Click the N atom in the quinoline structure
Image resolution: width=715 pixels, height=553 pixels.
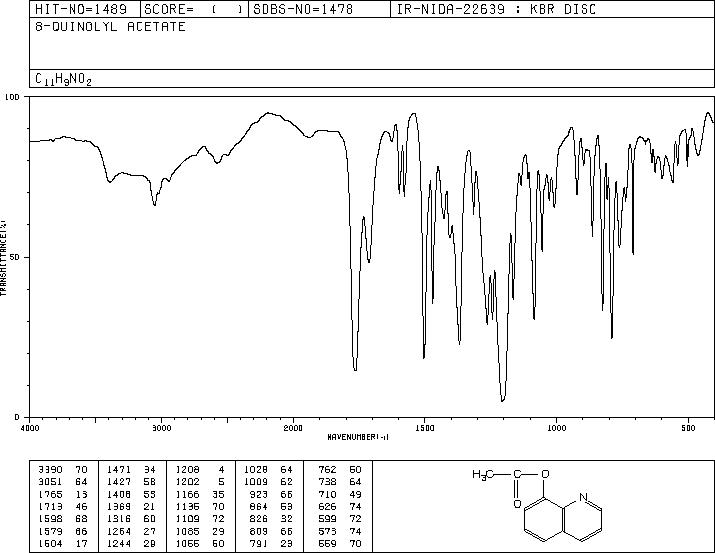[583, 496]
